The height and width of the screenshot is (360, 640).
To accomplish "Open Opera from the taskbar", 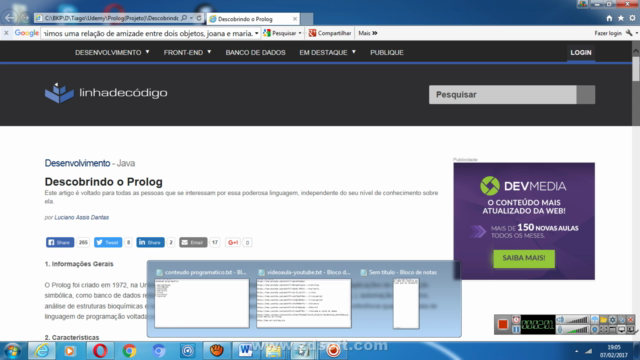I will tap(100, 351).
